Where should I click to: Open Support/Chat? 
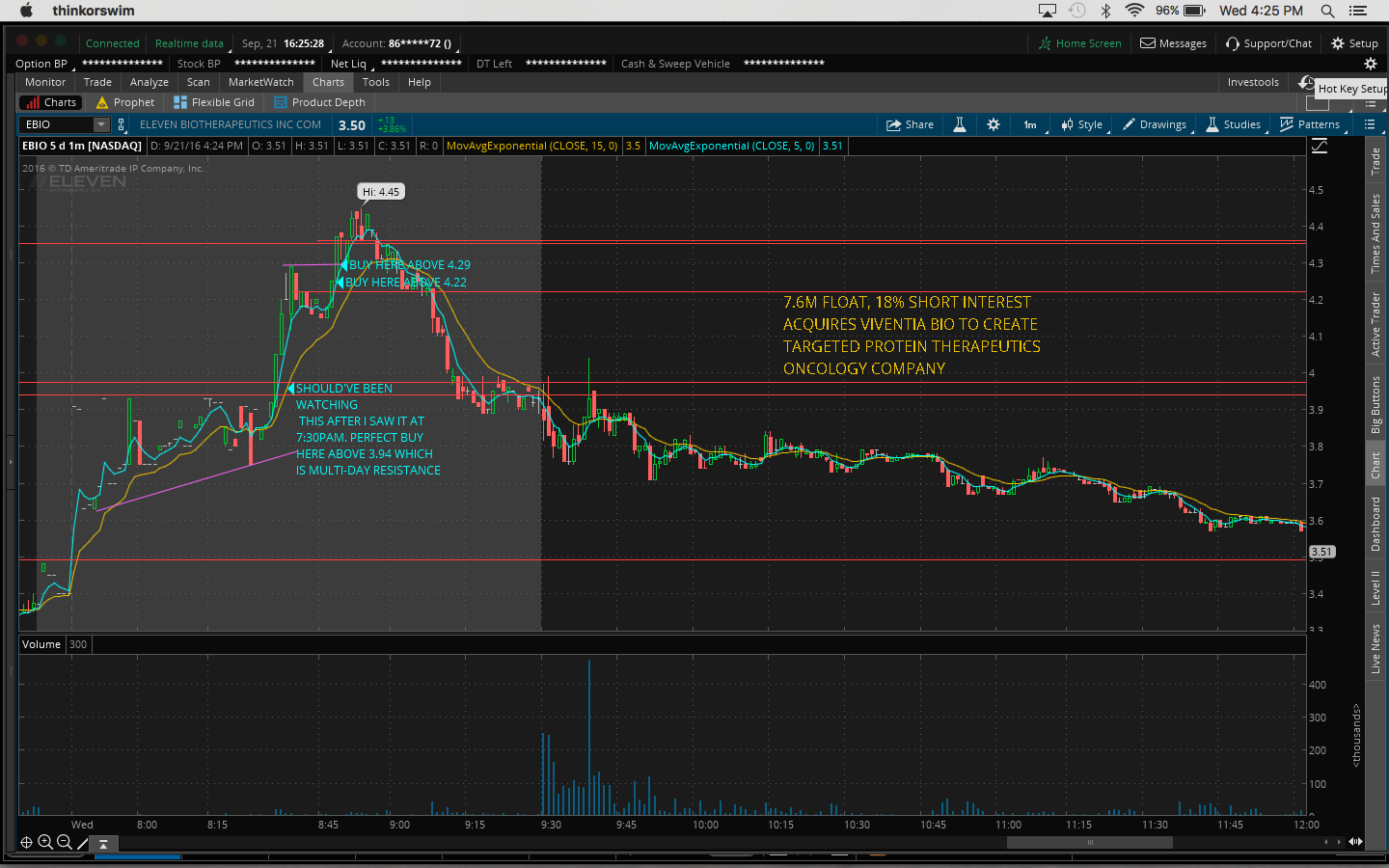[x=1268, y=43]
